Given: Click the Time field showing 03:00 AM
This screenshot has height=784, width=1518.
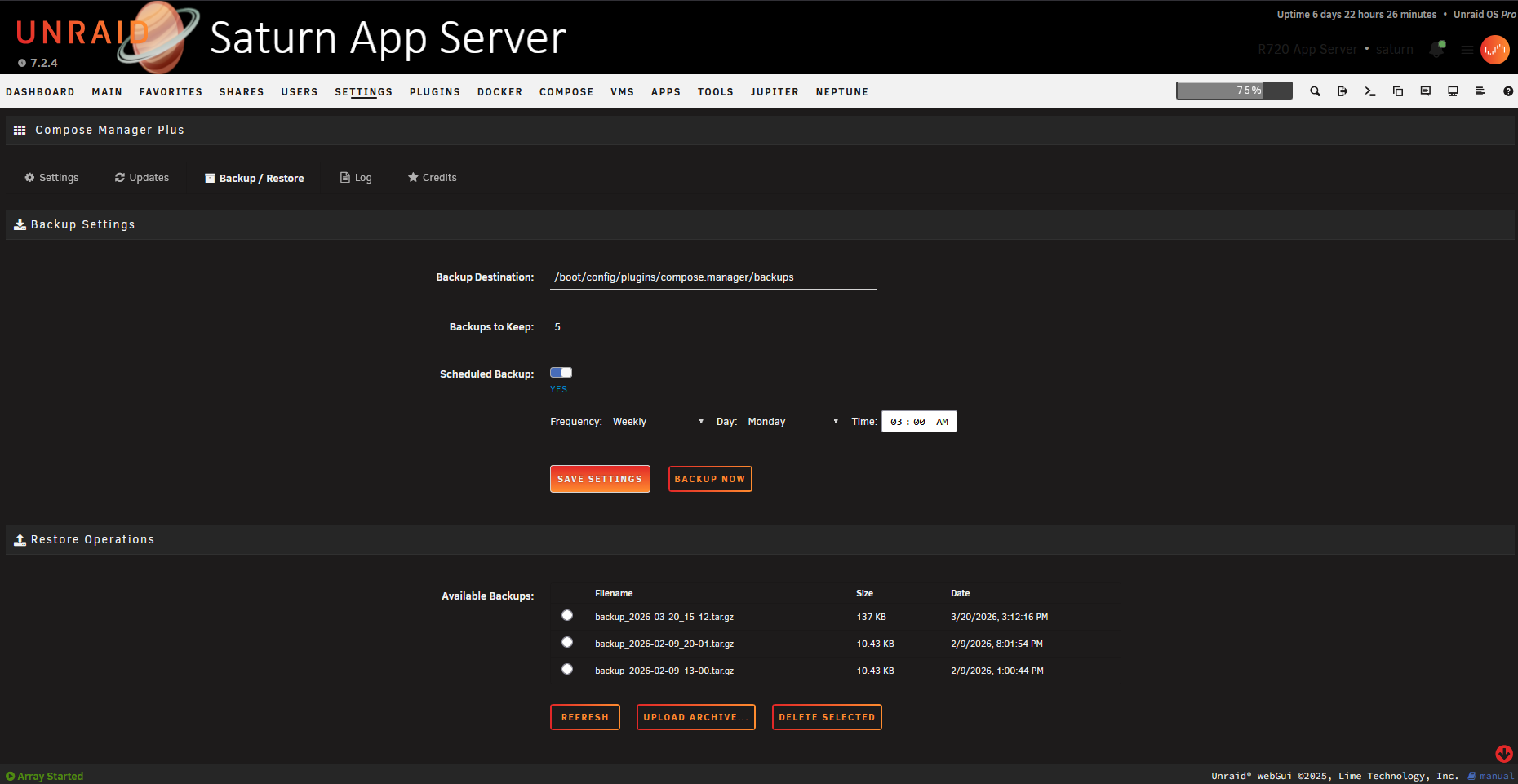Looking at the screenshot, I should 919,422.
